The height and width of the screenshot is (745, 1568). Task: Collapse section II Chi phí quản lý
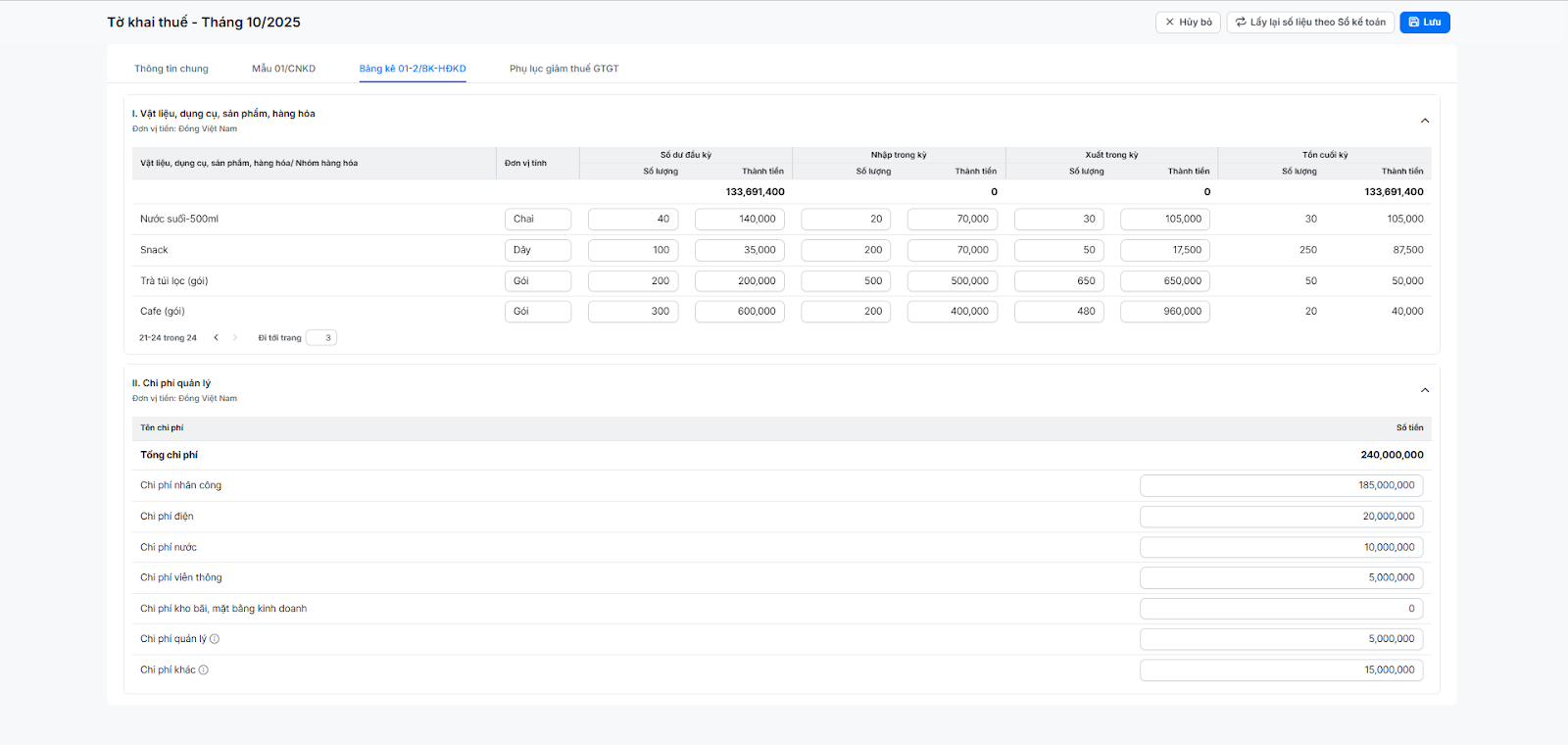point(1425,390)
